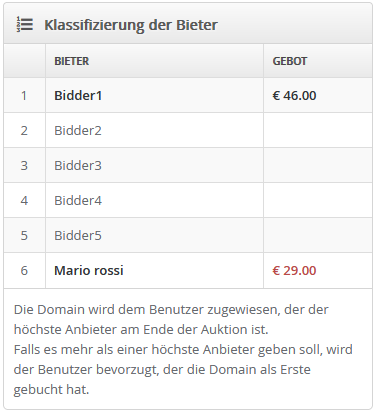376x413 pixels.
Task: Click rank number 6 cell
Action: coord(24,271)
